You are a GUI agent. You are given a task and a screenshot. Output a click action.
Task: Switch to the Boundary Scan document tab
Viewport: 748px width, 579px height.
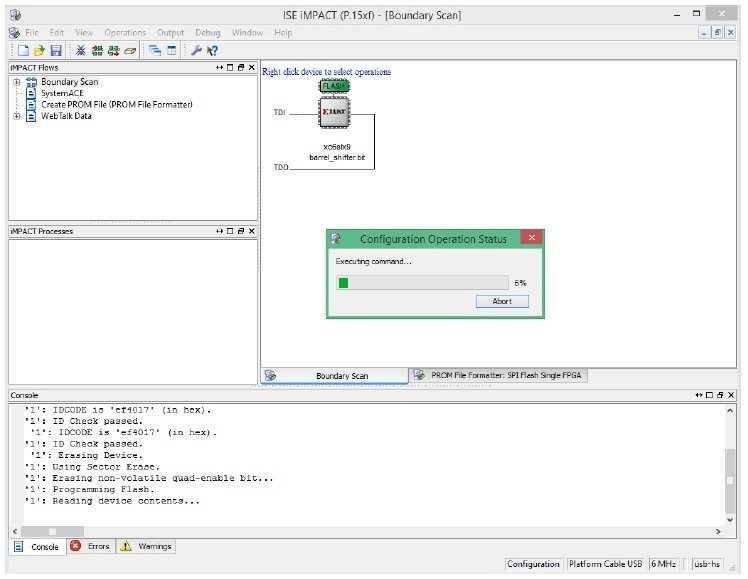pos(334,375)
